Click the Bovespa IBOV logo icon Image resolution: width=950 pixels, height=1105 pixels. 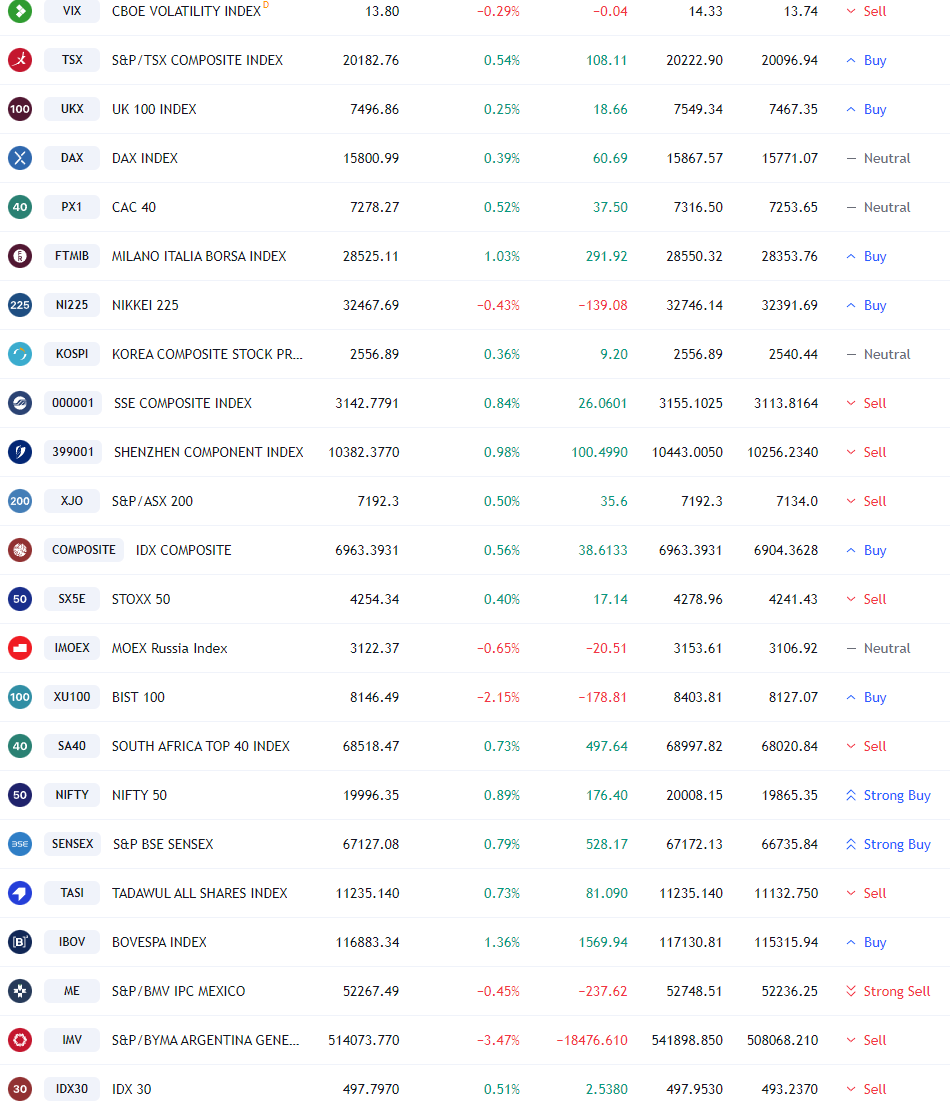coord(20,942)
